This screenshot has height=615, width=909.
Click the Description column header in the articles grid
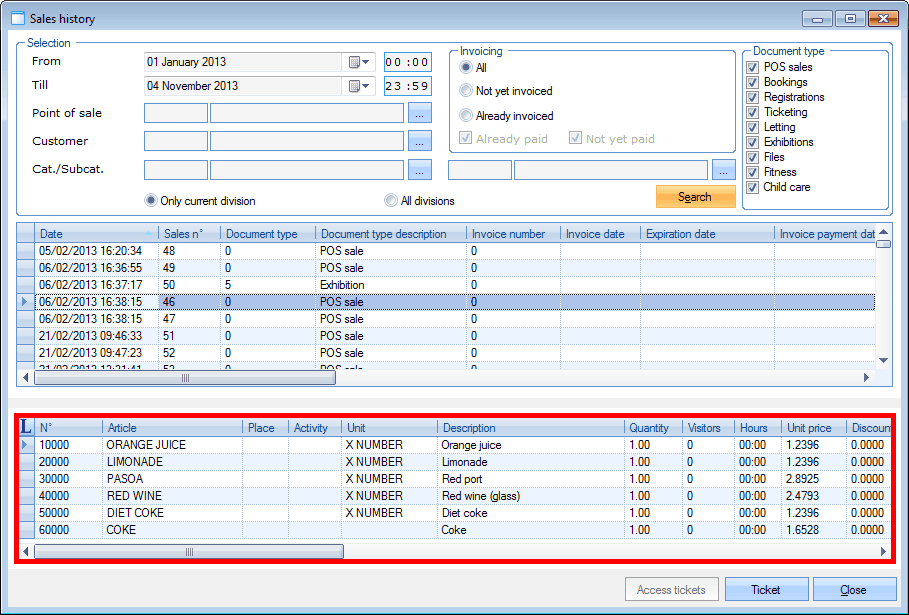pos(530,428)
